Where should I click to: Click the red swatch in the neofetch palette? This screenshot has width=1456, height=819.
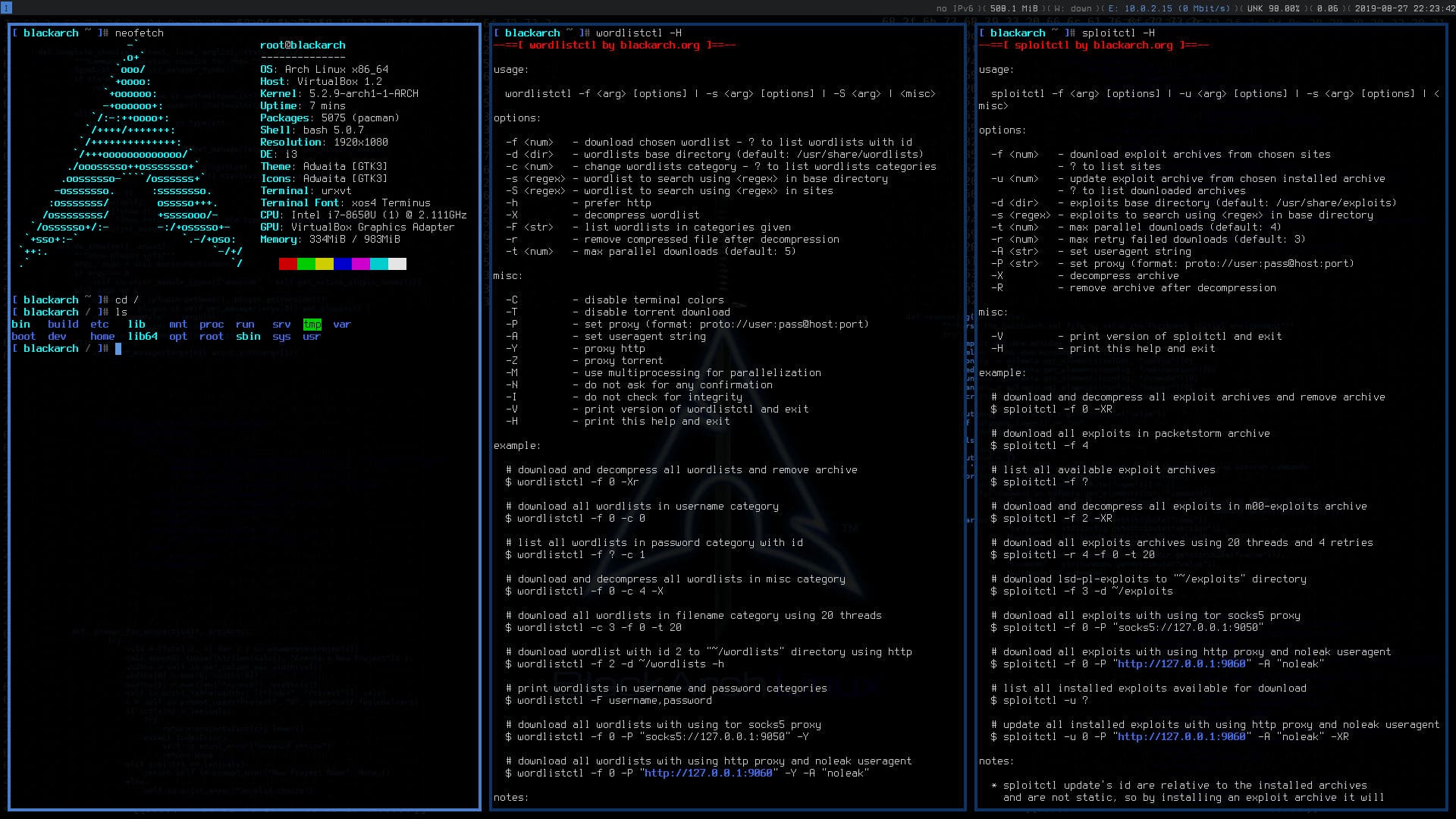point(287,263)
